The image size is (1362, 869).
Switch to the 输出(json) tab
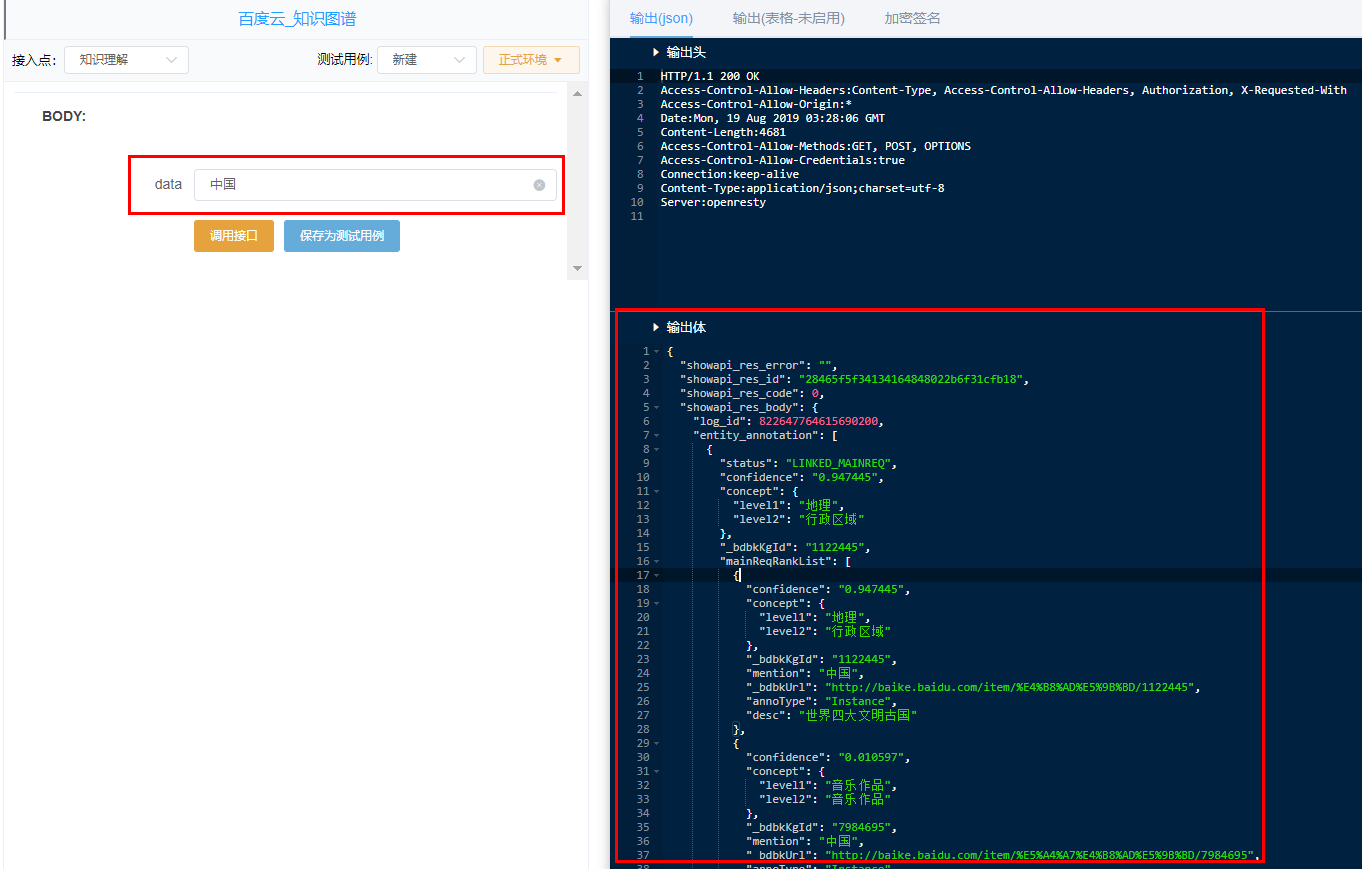click(661, 18)
